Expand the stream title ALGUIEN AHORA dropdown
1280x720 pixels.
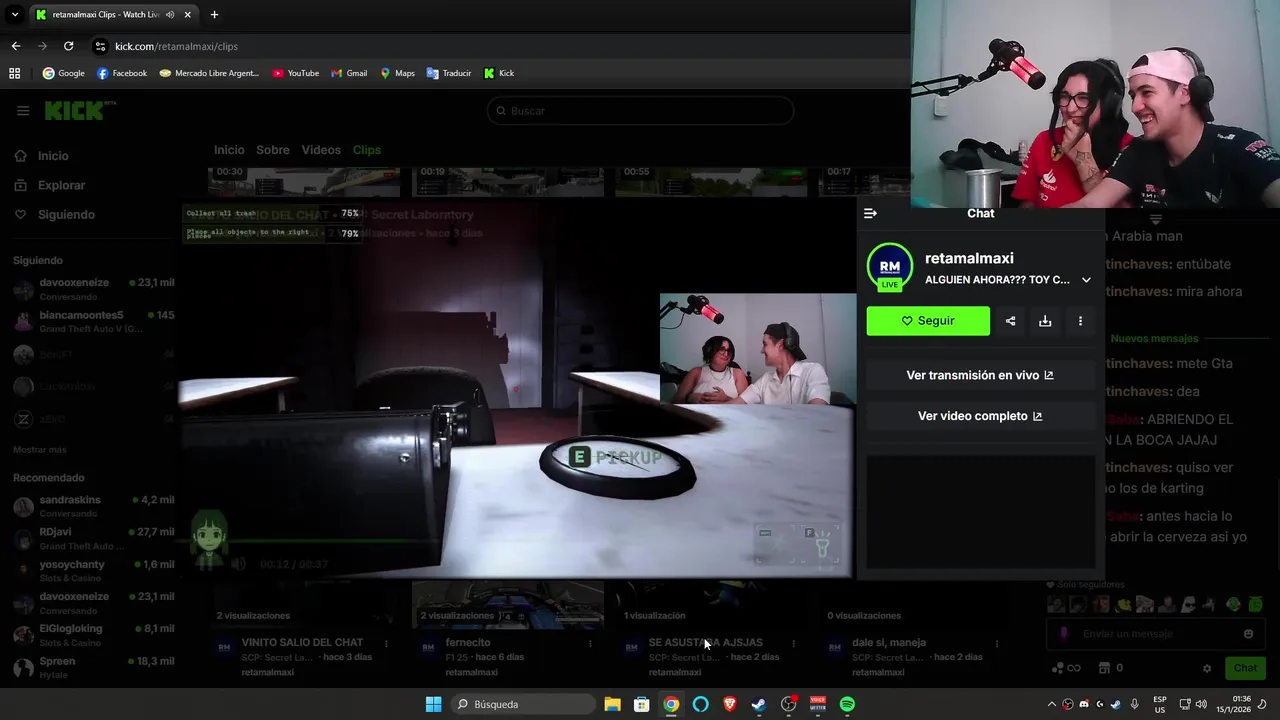pos(1086,280)
